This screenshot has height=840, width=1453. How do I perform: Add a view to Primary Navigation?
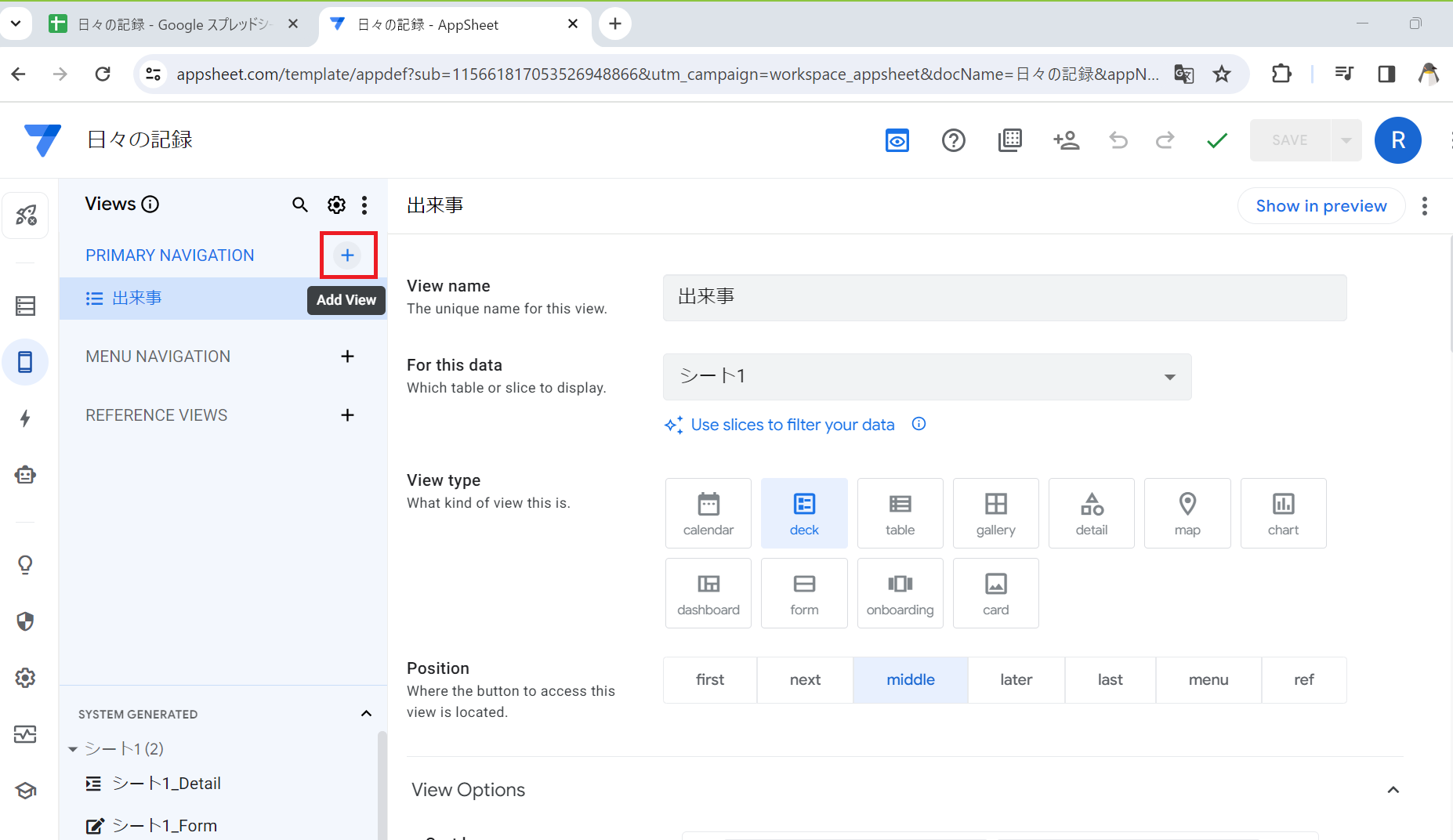(348, 255)
